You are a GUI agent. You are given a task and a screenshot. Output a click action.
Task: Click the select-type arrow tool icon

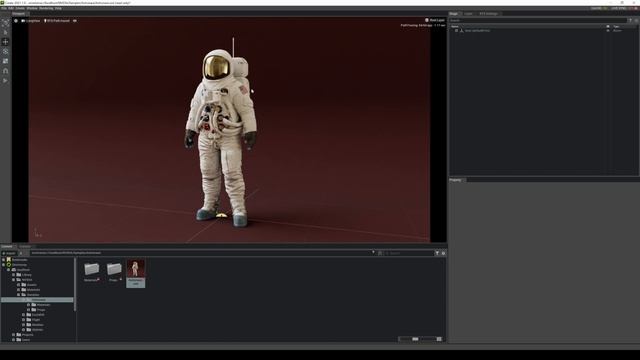coord(5,32)
